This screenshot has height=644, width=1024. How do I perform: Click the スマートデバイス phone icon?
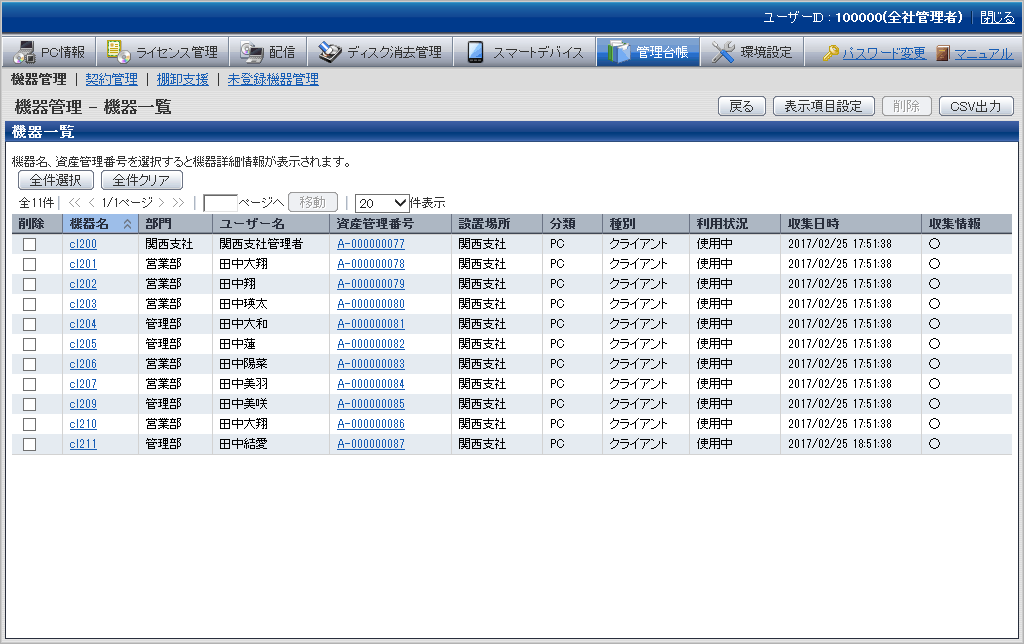coord(476,53)
